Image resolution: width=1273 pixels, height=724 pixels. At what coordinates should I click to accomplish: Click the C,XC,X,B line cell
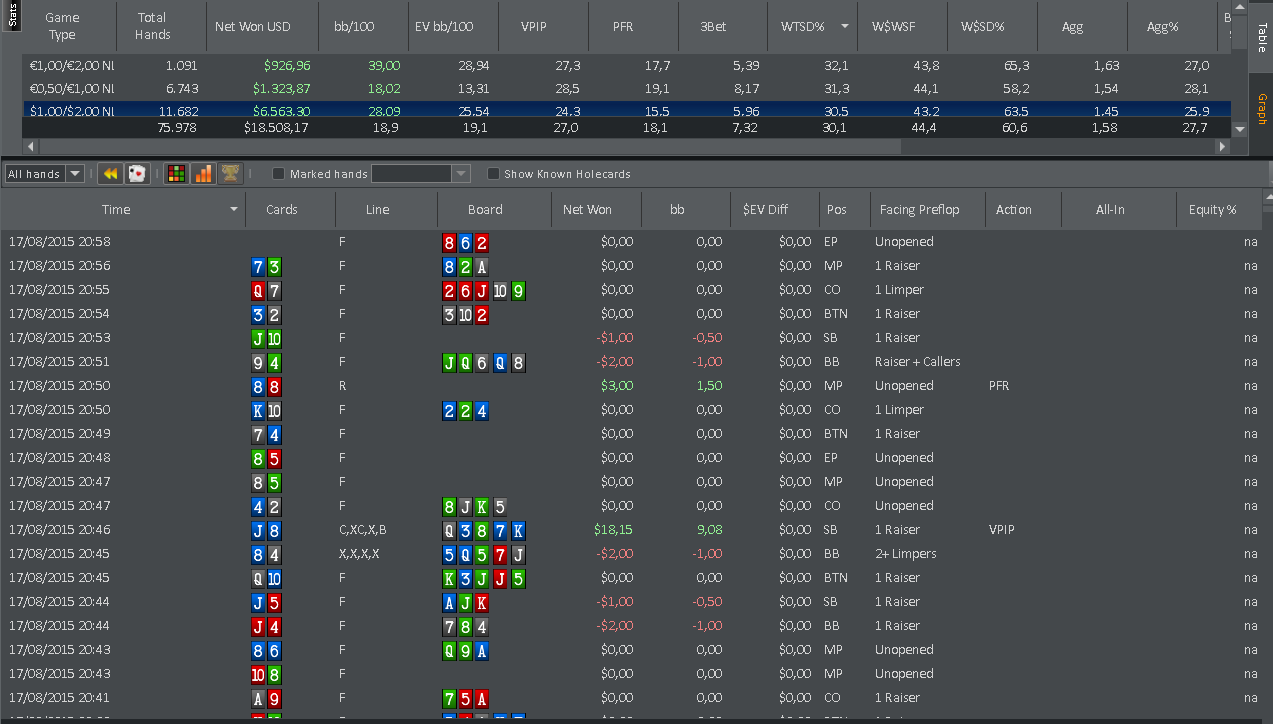click(x=362, y=530)
